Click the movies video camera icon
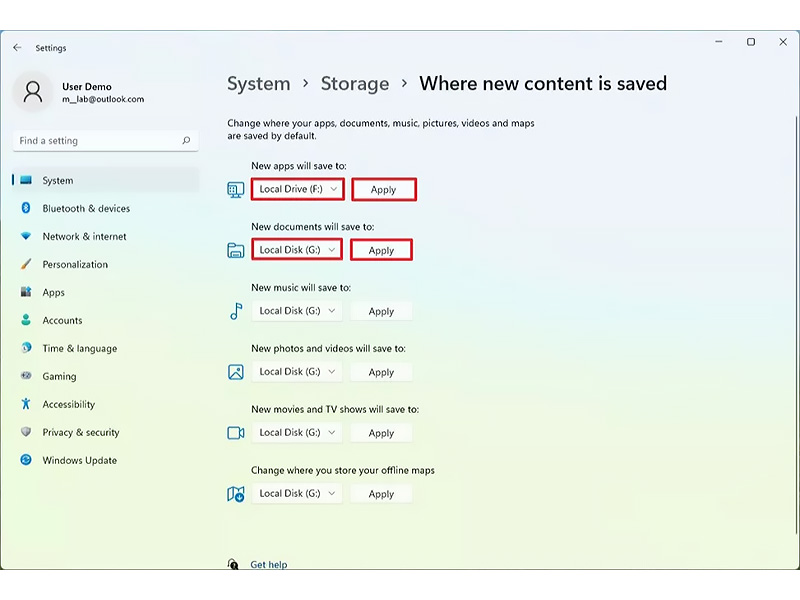 coord(236,433)
